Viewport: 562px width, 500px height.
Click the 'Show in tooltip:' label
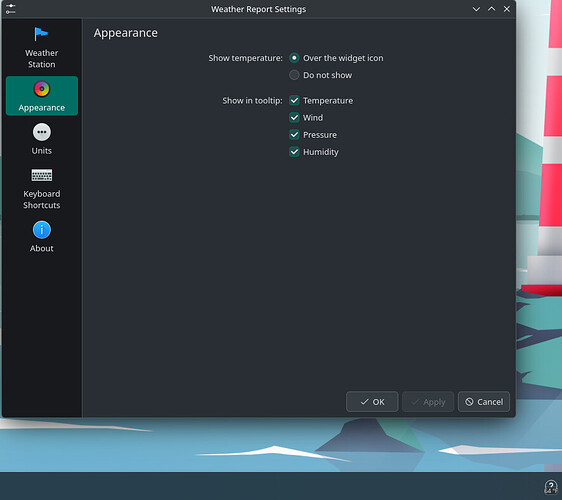252,101
